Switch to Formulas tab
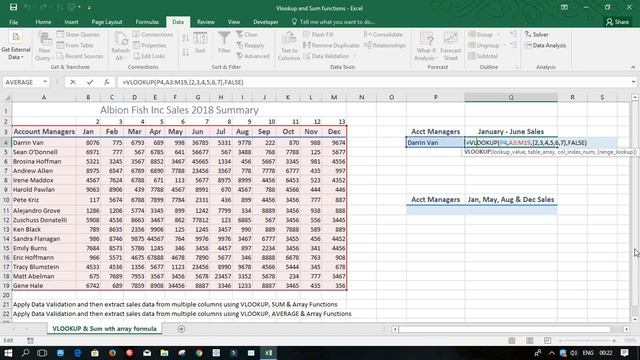 (147, 22)
